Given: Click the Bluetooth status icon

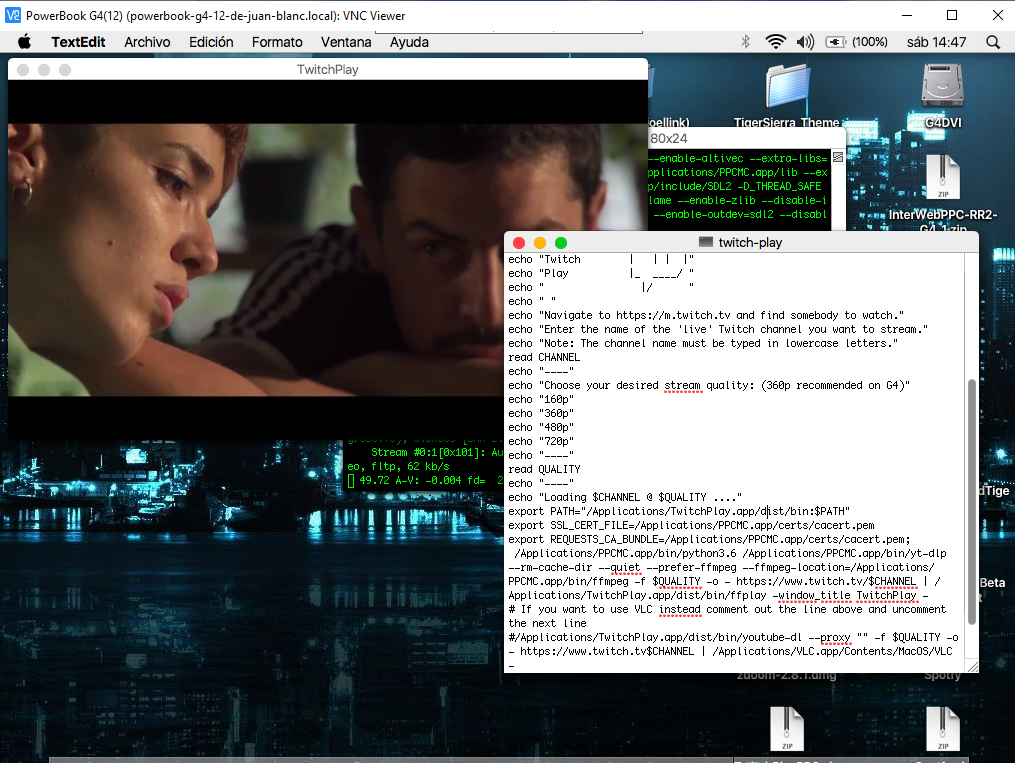Looking at the screenshot, I should 745,42.
